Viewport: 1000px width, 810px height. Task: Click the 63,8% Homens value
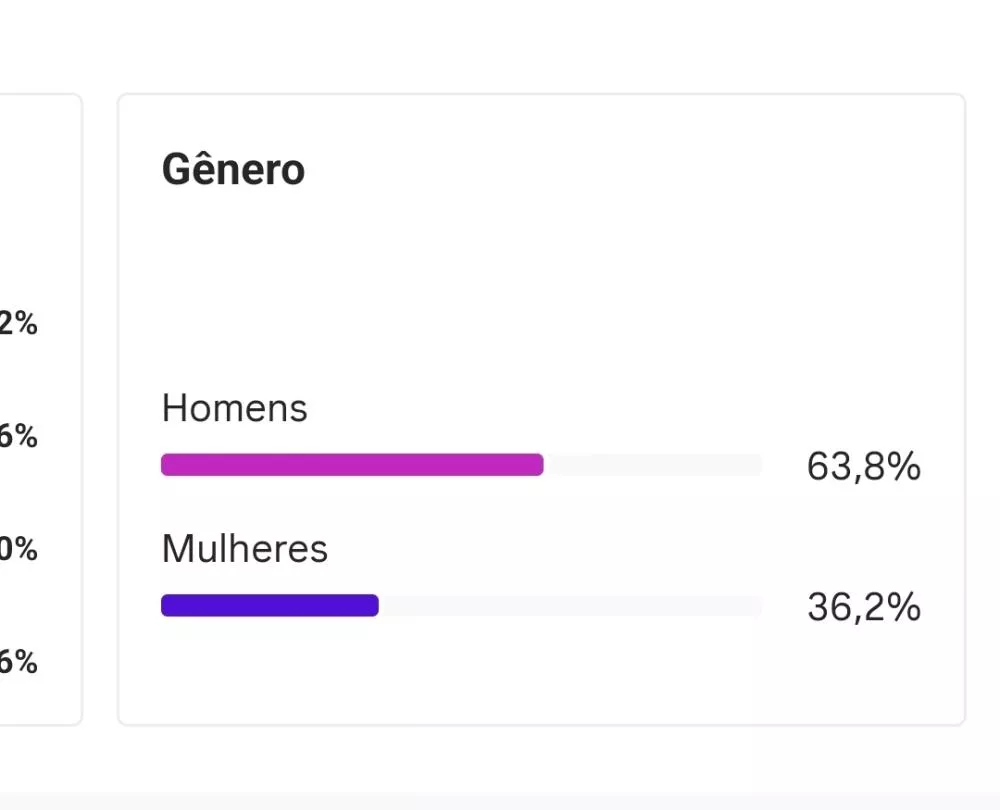(863, 467)
